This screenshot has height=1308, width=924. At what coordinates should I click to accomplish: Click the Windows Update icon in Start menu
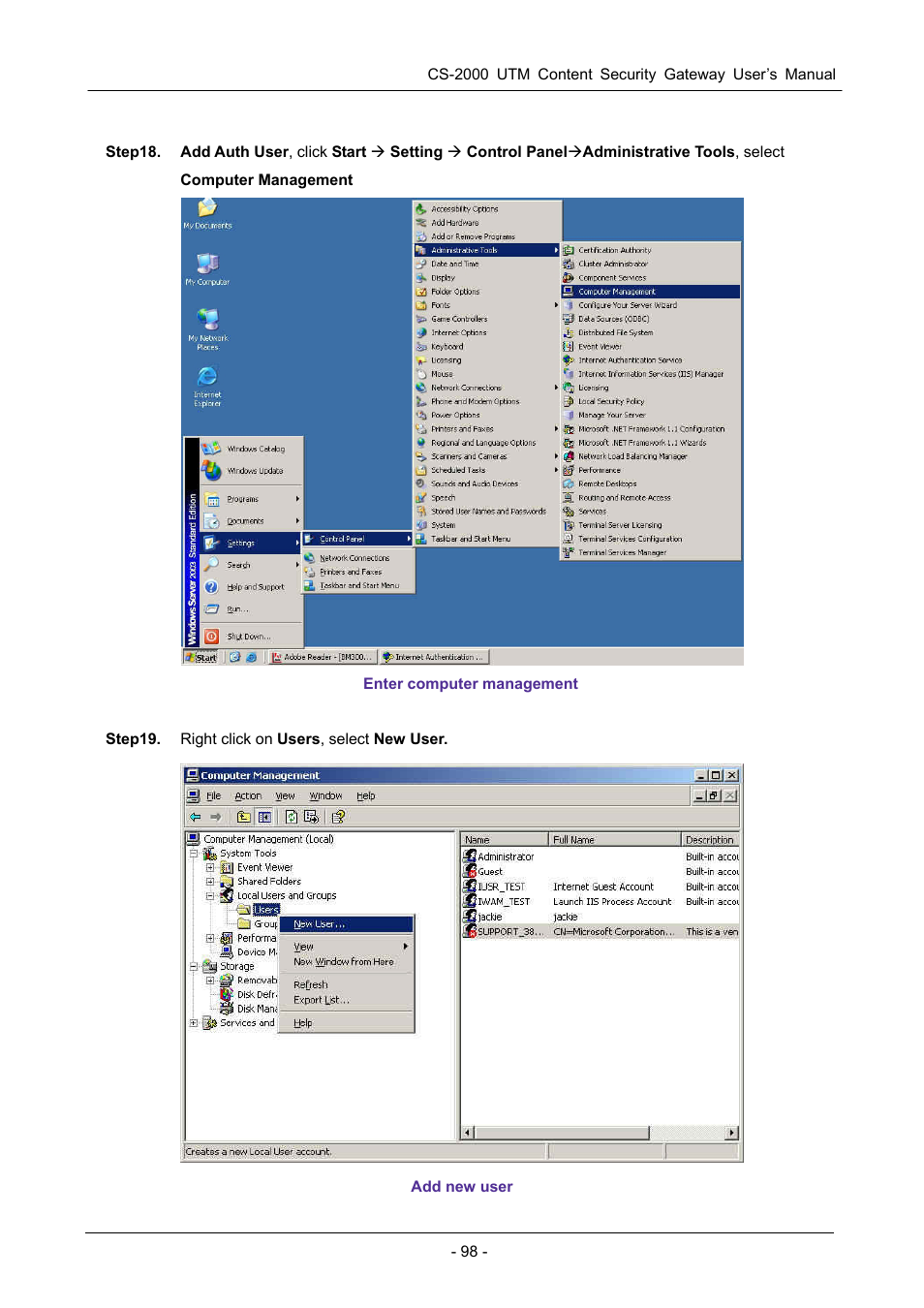pos(211,470)
